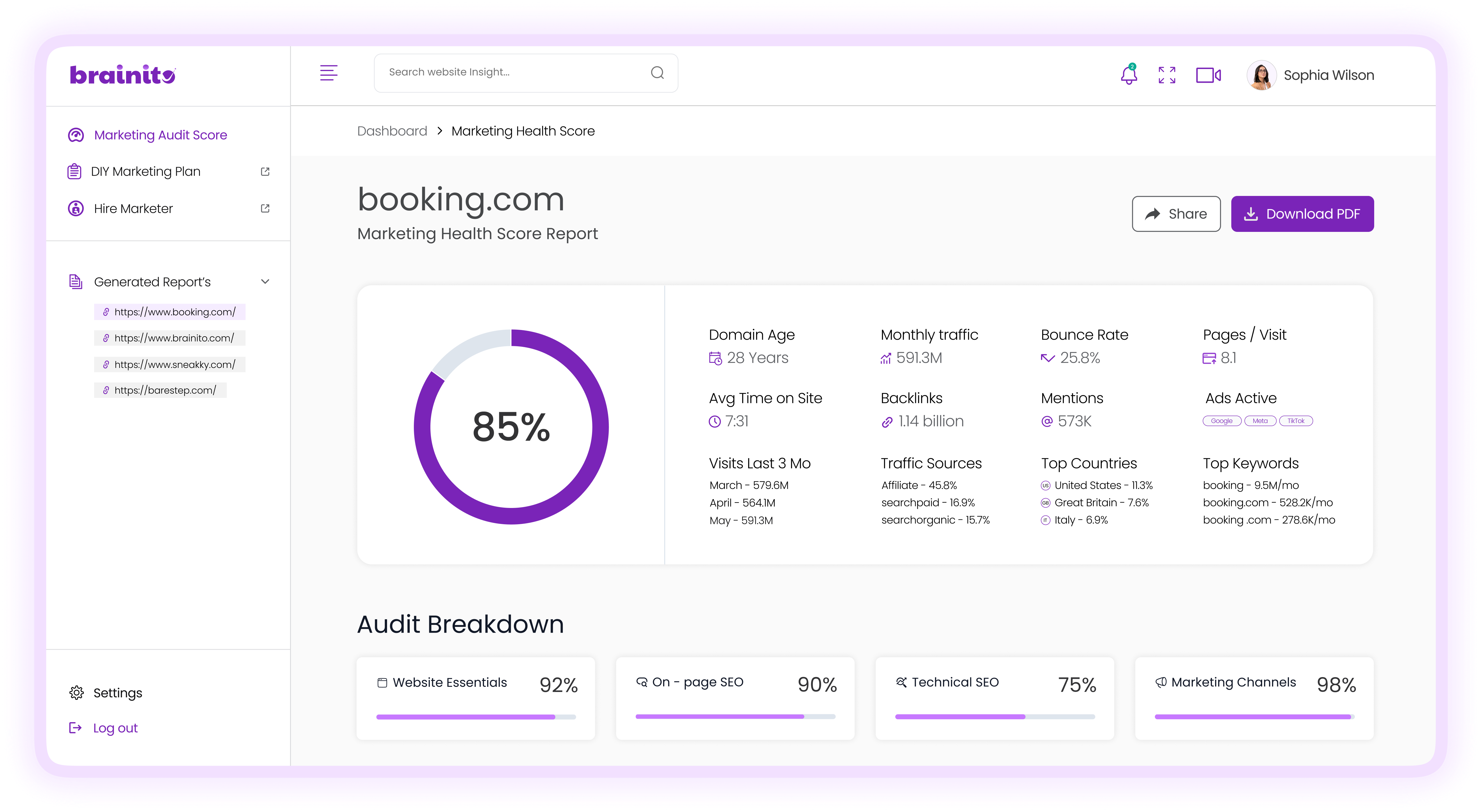The height and width of the screenshot is (812, 1482).
Task: Click the 85% score donut chart
Action: click(x=511, y=427)
